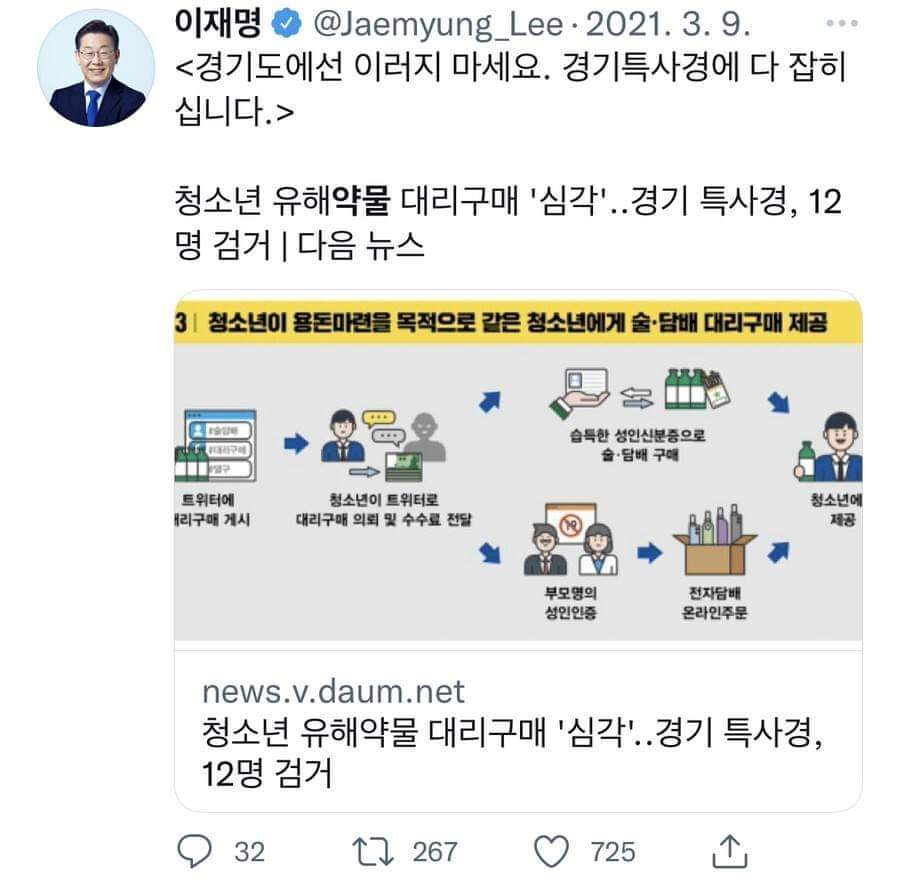Click the 2021. 3. 9. timestamp

pos(668,25)
